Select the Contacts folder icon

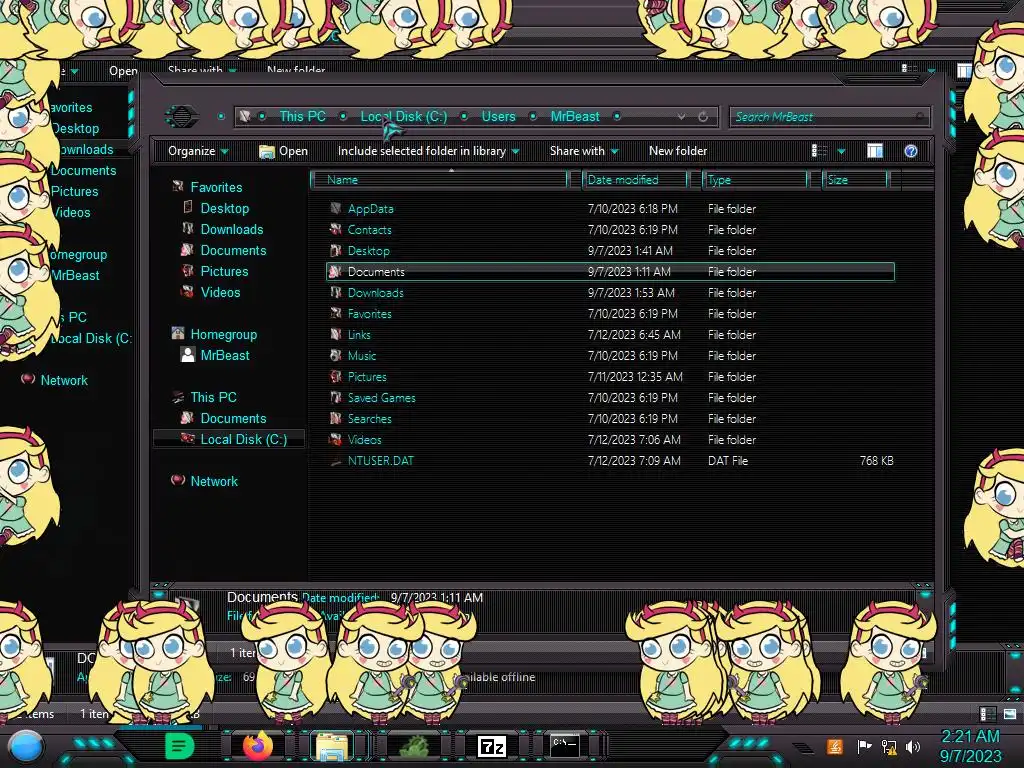[336, 229]
